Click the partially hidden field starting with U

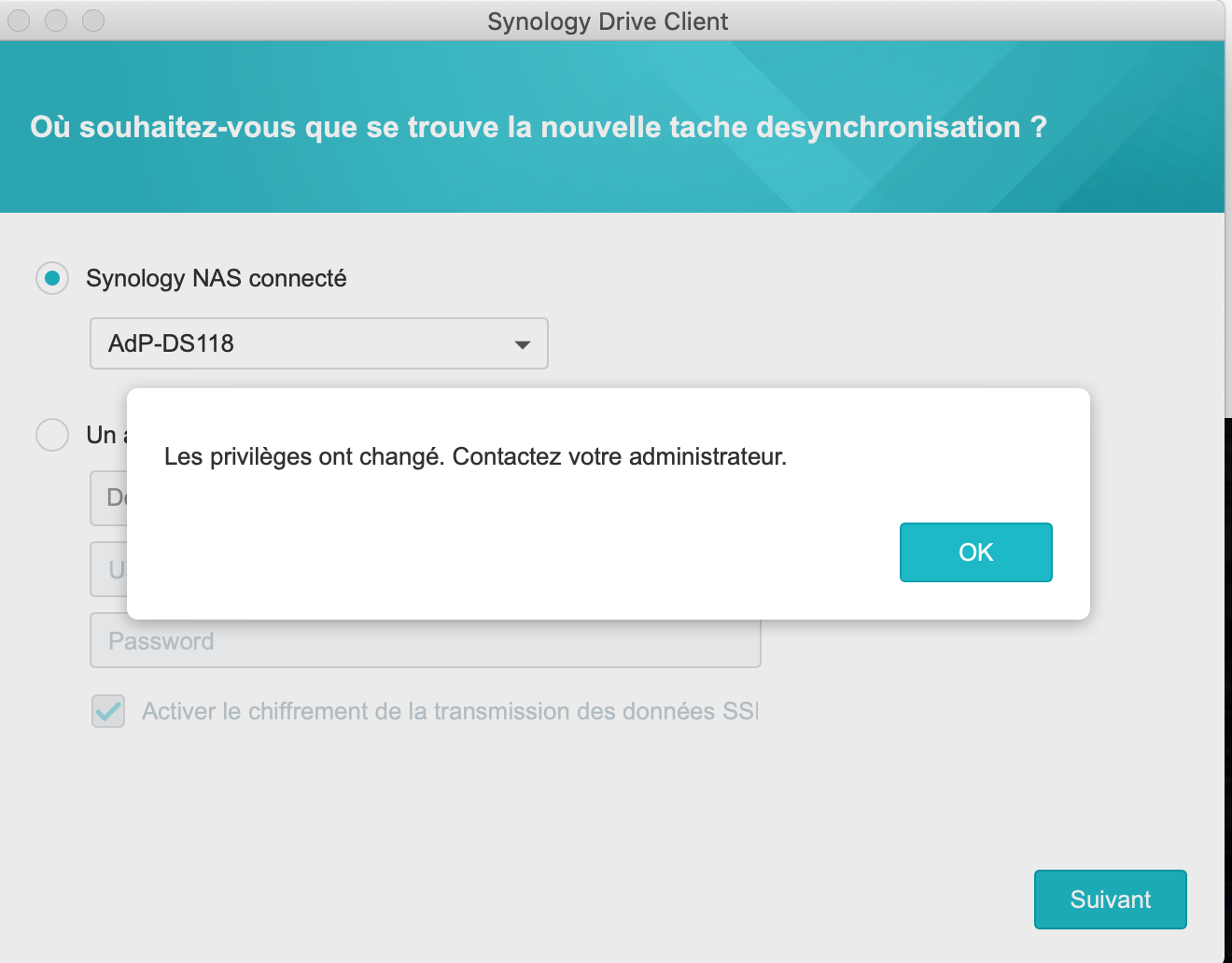coord(108,569)
